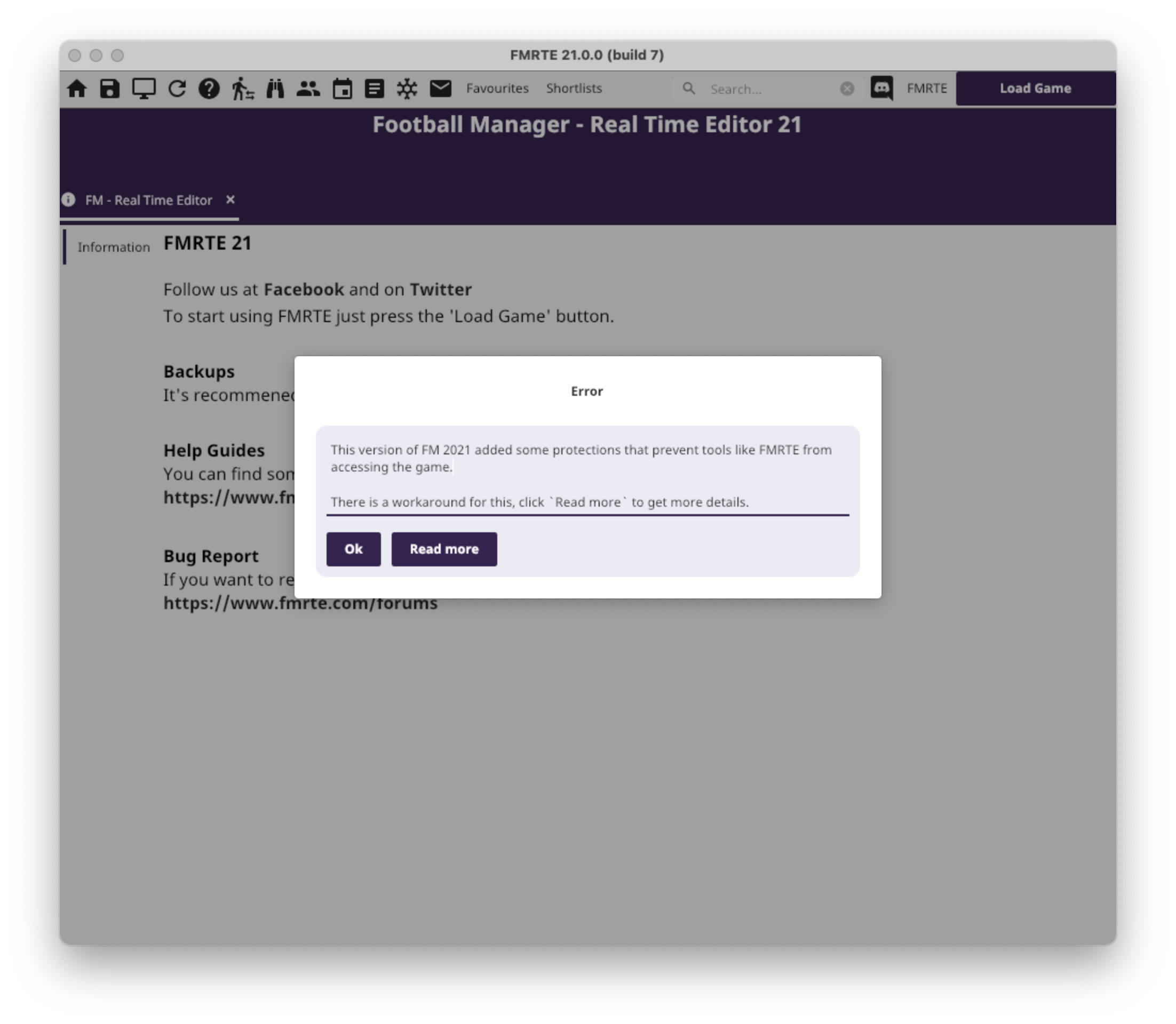Click the monitor display icon

pyautogui.click(x=144, y=89)
